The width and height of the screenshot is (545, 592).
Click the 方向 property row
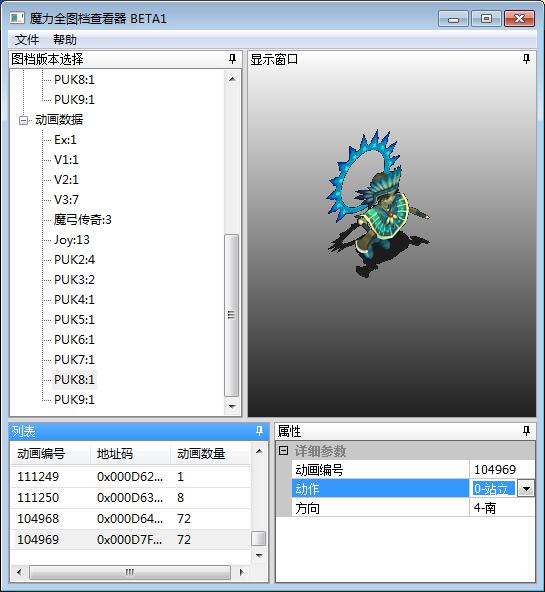413,508
